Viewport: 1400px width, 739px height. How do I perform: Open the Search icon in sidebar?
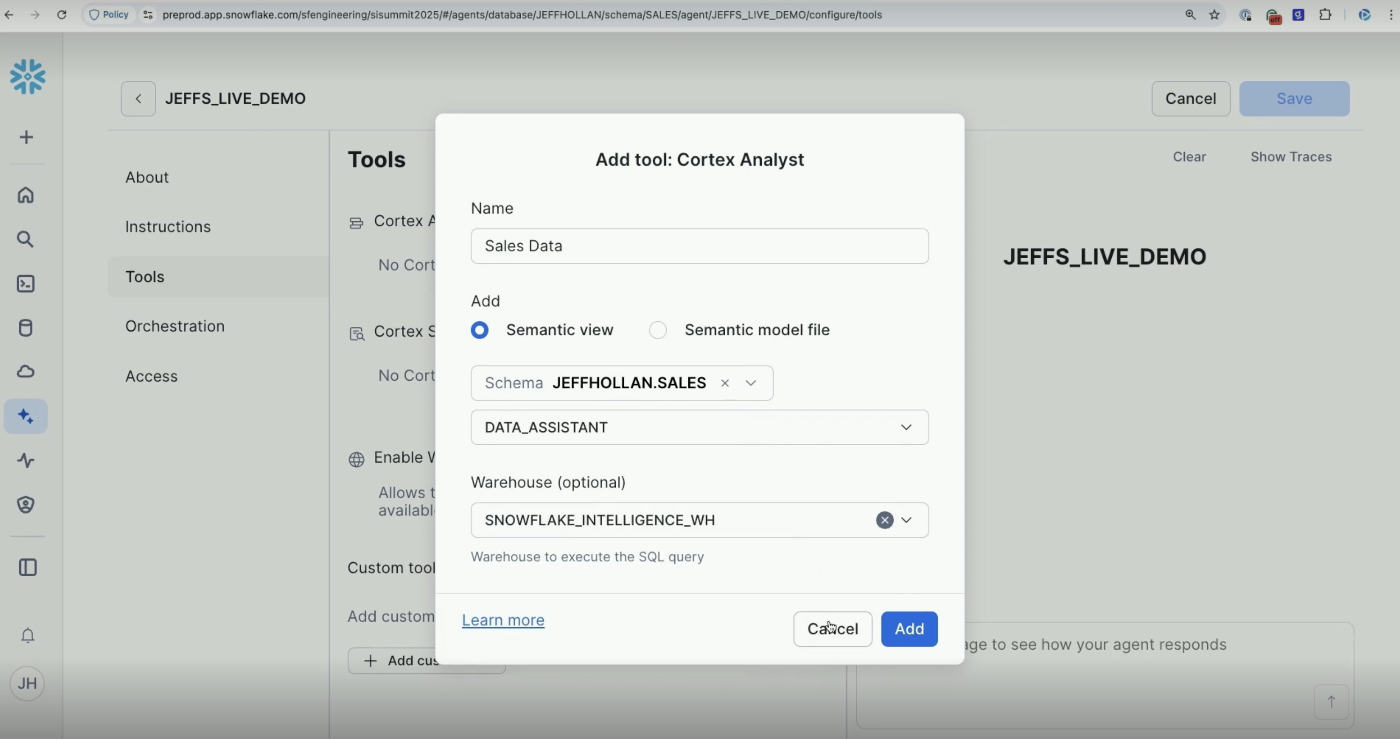(x=26, y=239)
